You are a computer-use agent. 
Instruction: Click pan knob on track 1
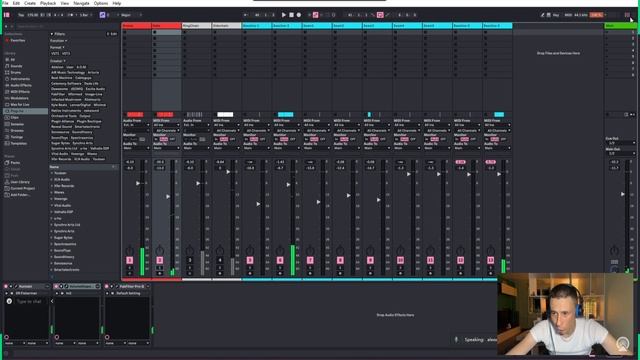(130, 250)
